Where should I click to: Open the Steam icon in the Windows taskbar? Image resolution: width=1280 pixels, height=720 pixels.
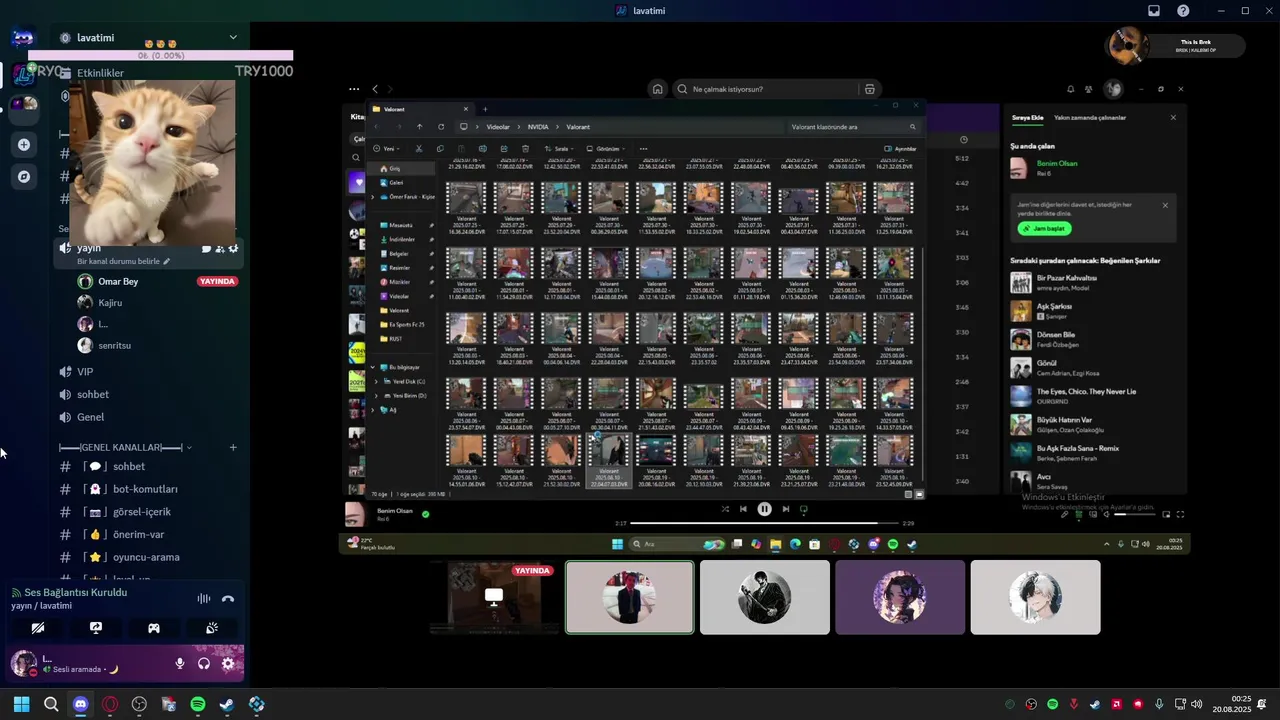click(227, 704)
